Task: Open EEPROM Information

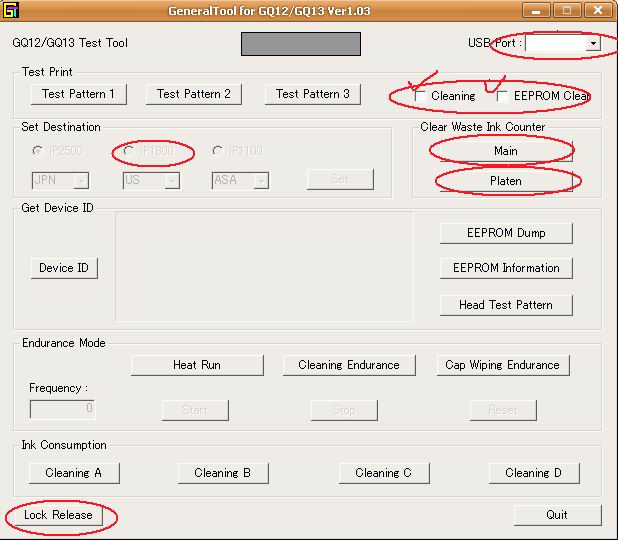Action: point(506,268)
